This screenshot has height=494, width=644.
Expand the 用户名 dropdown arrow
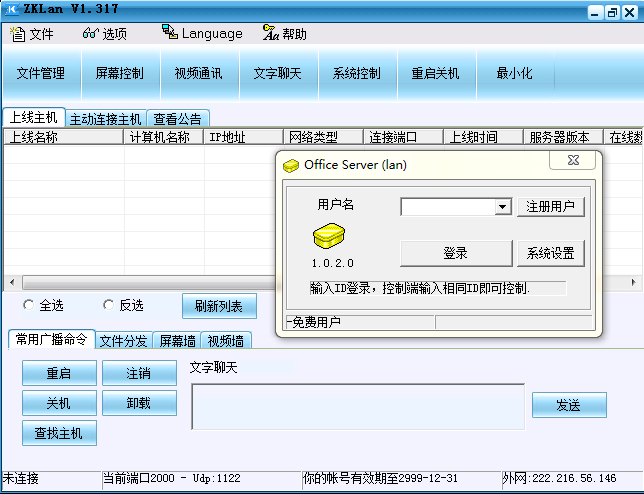click(x=502, y=207)
